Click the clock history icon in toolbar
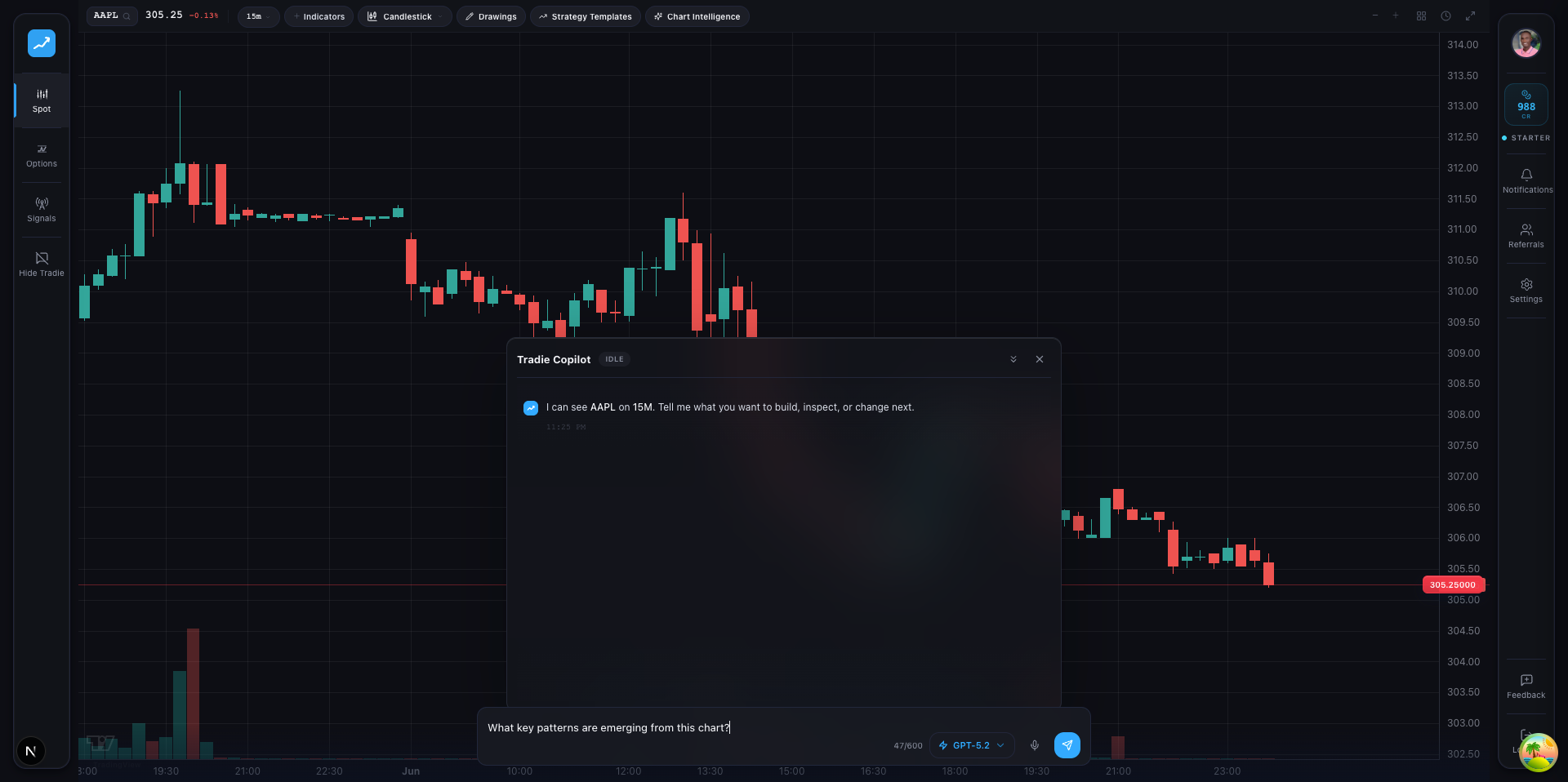Viewport: 1568px width, 782px height. pos(1445,16)
